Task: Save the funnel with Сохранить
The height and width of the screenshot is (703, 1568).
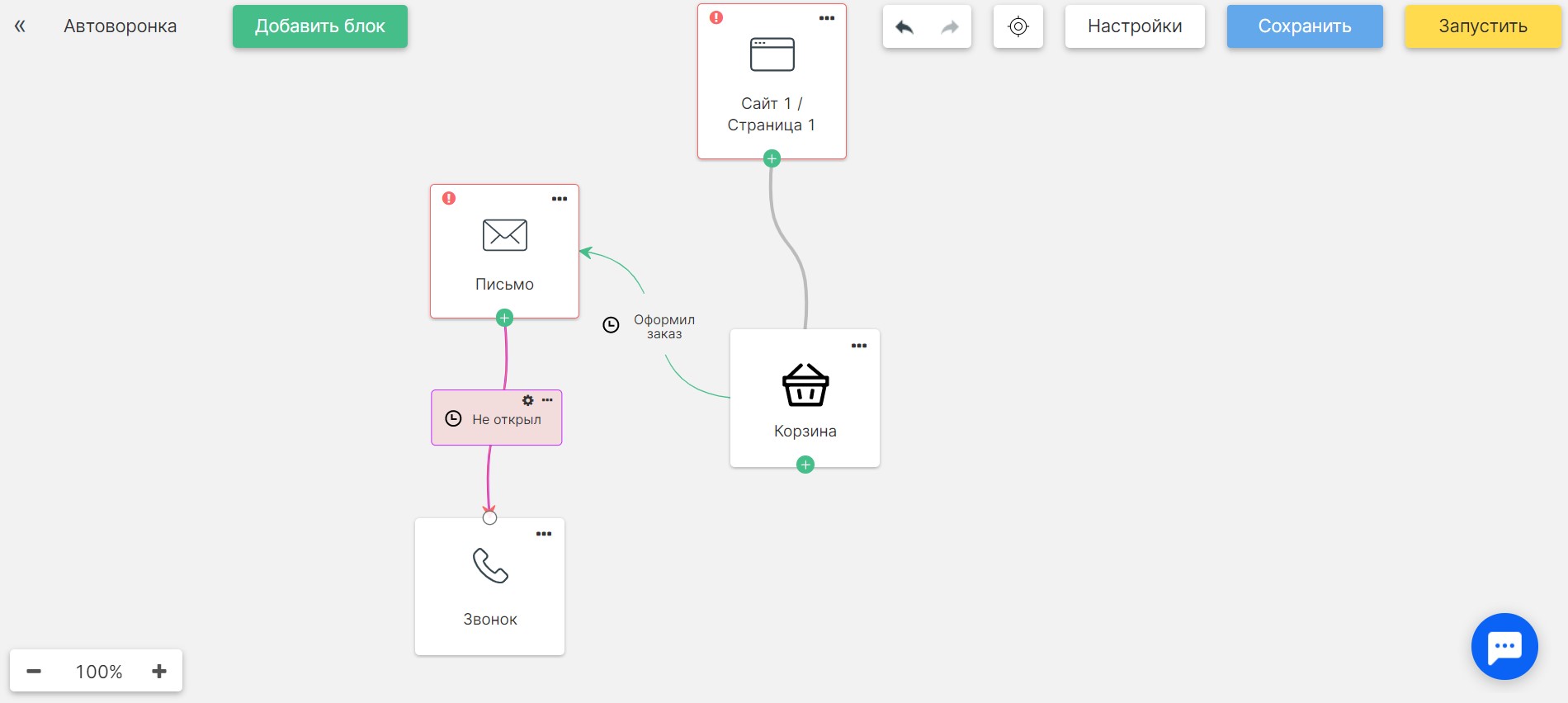Action: 1305,26
